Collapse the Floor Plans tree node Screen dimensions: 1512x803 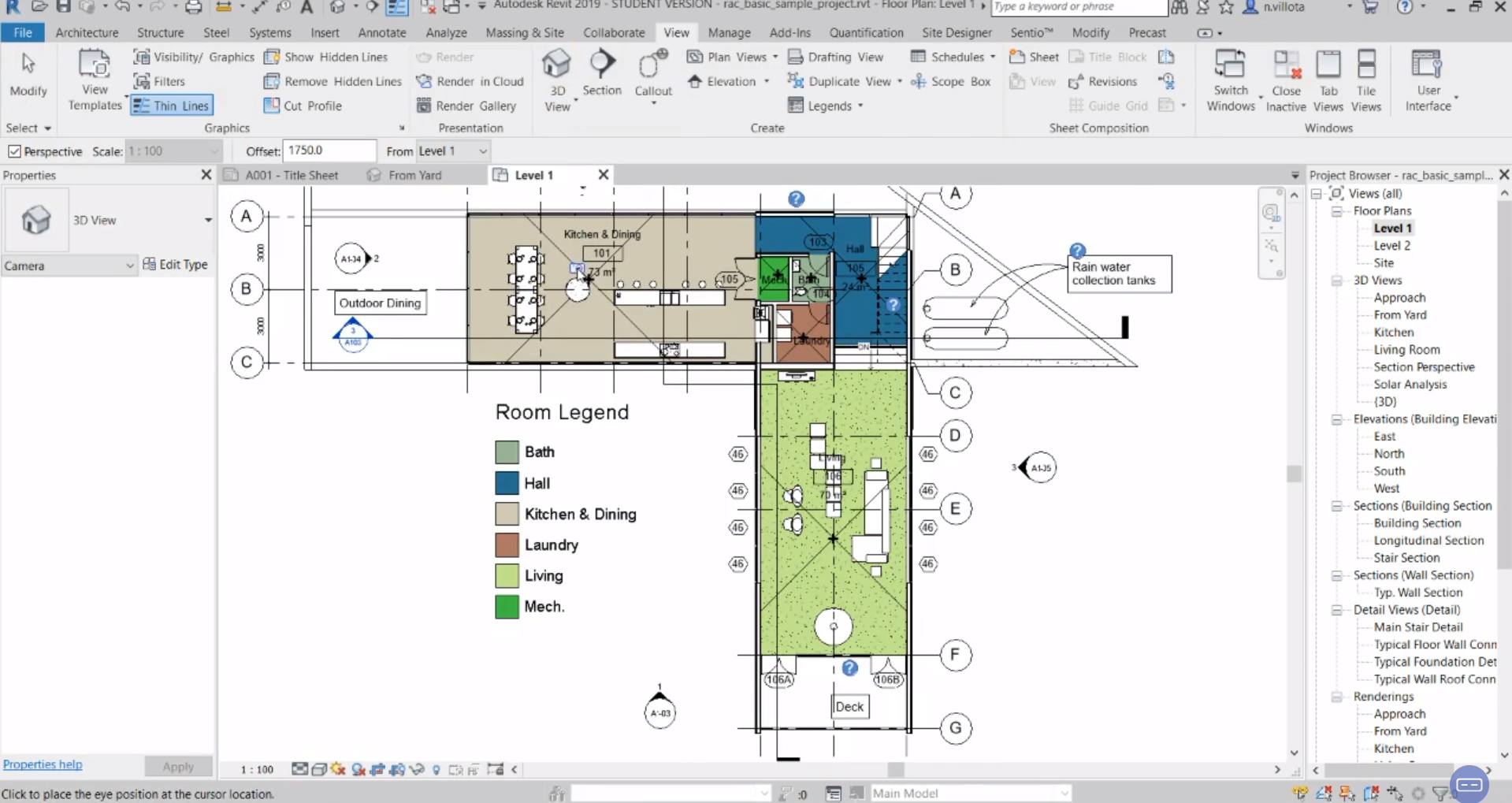coord(1336,211)
